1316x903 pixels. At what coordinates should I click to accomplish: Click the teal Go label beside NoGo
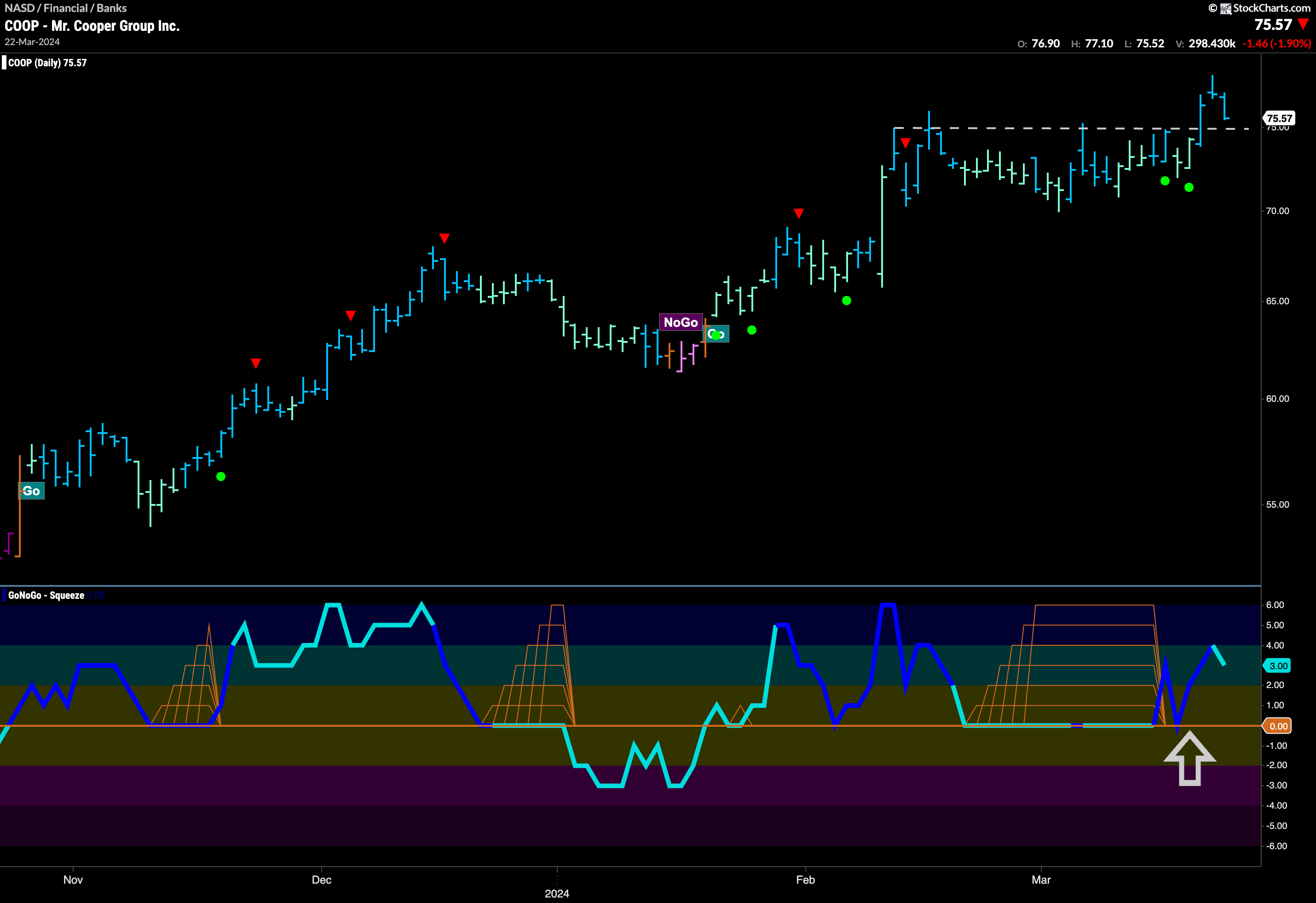[x=716, y=334]
